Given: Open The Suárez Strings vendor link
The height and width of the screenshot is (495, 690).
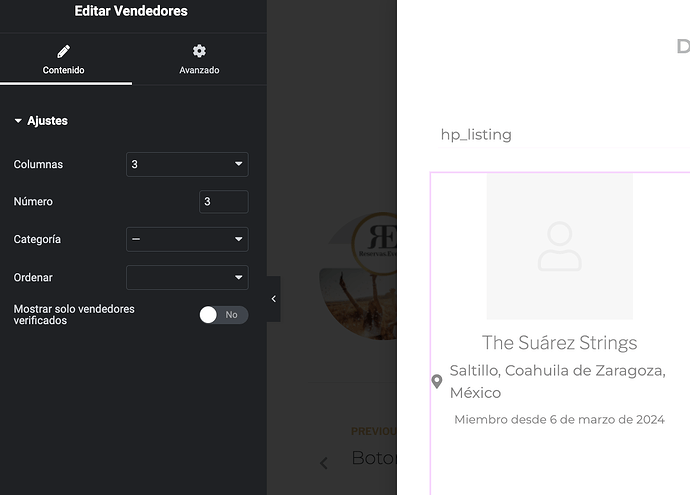Looking at the screenshot, I should (559, 342).
